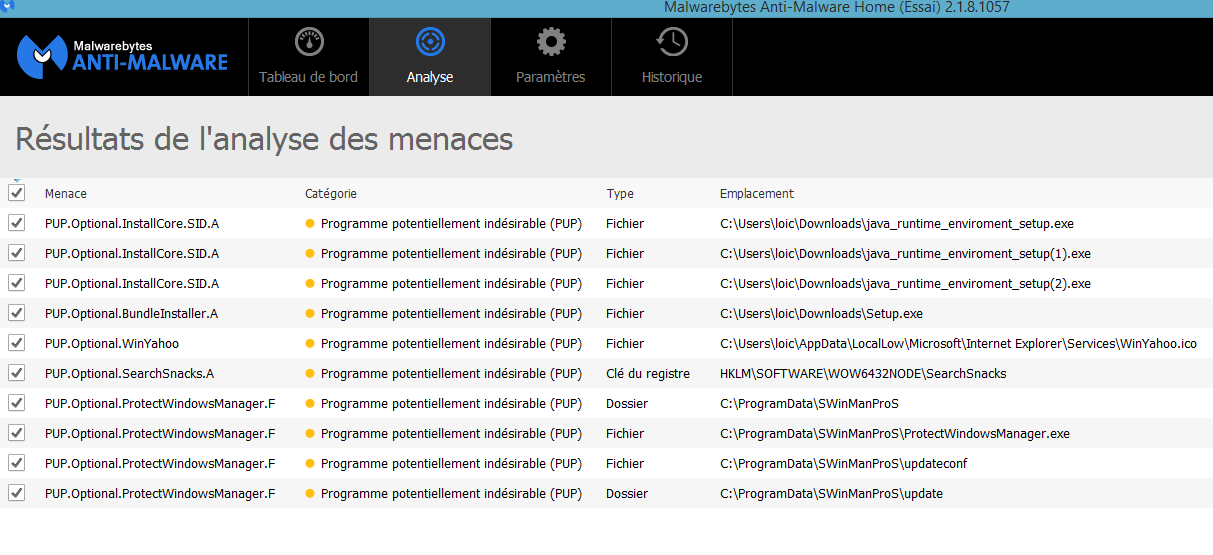
Task: Click the Malwarebytes Anti-Malware logo
Action: 123,56
